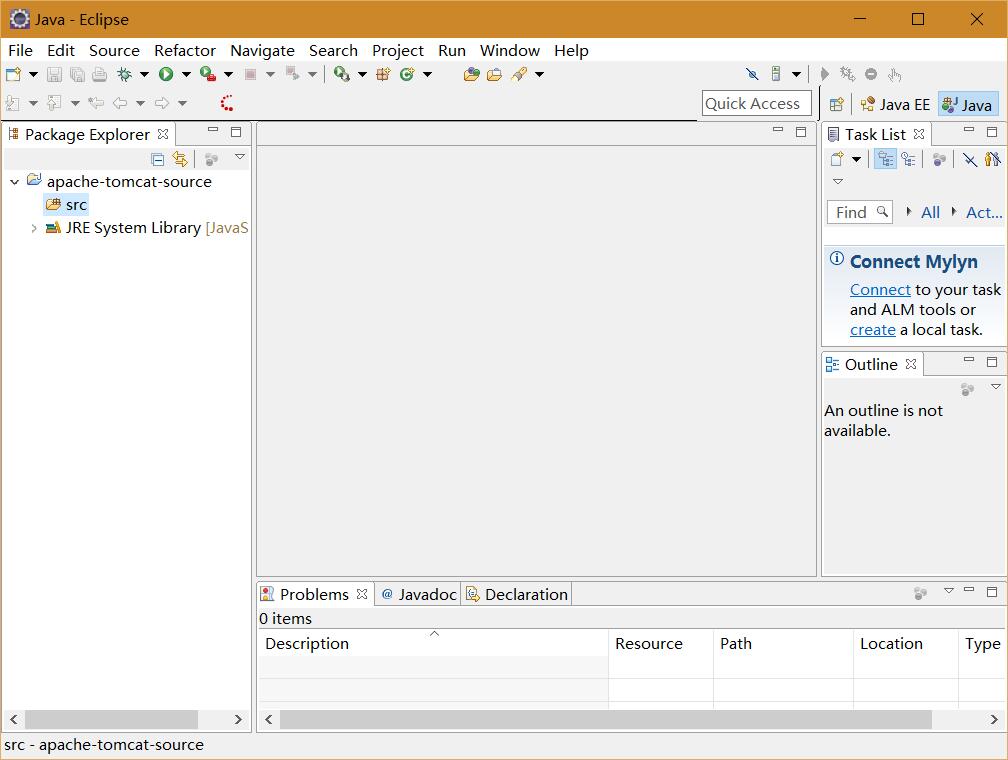This screenshot has height=760, width=1008.
Task: Collapse All in Package Explorer
Action: (157, 159)
